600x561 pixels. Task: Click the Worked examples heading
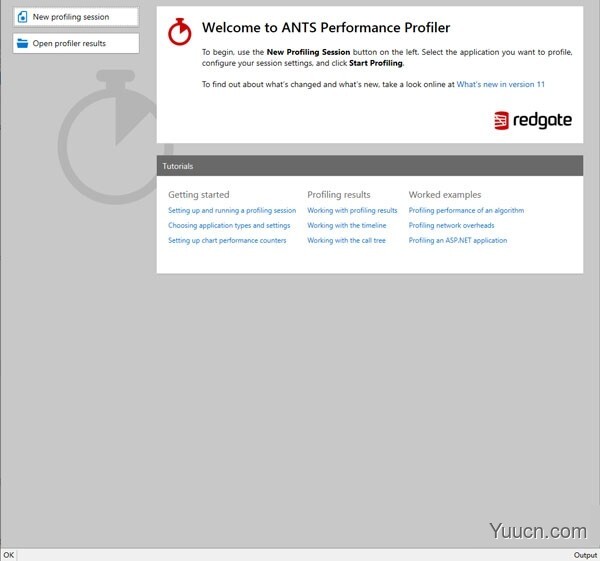445,194
